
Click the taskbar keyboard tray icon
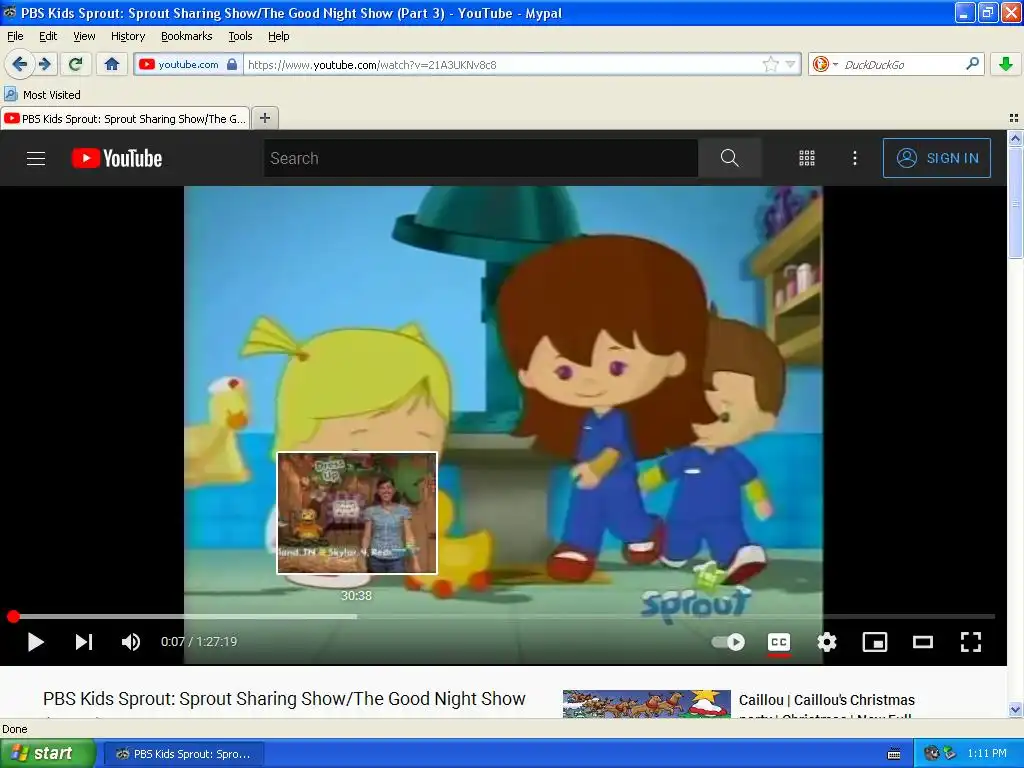(x=894, y=754)
